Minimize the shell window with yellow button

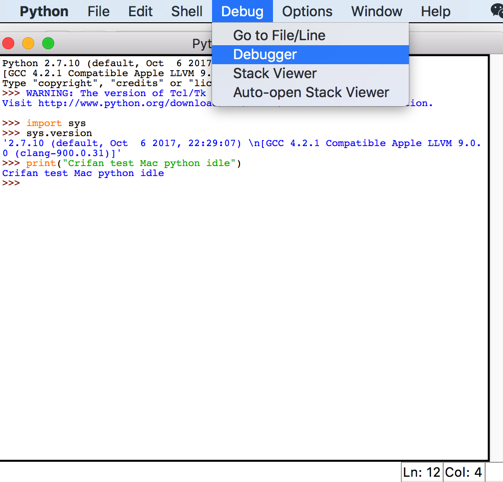click(x=28, y=43)
